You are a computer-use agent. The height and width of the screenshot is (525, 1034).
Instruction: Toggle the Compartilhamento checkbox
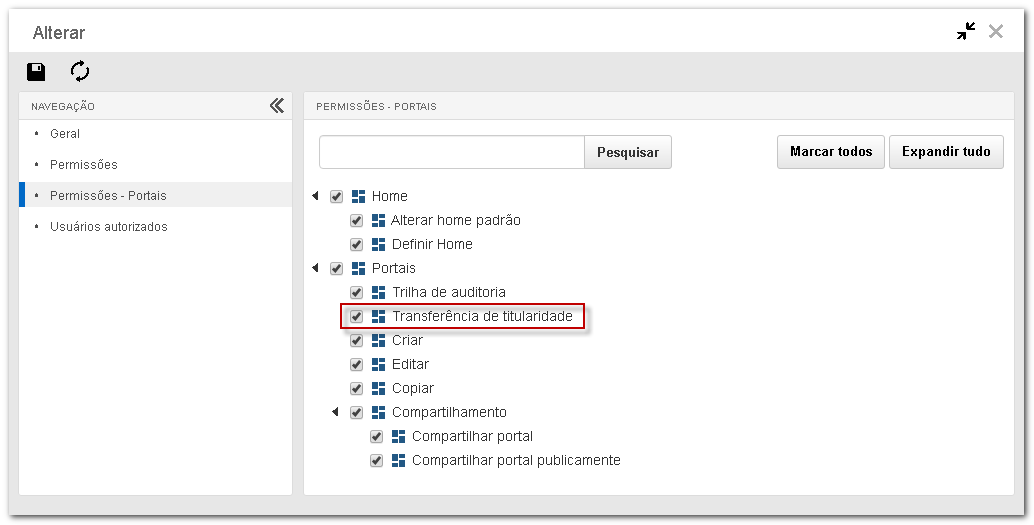pos(356,412)
